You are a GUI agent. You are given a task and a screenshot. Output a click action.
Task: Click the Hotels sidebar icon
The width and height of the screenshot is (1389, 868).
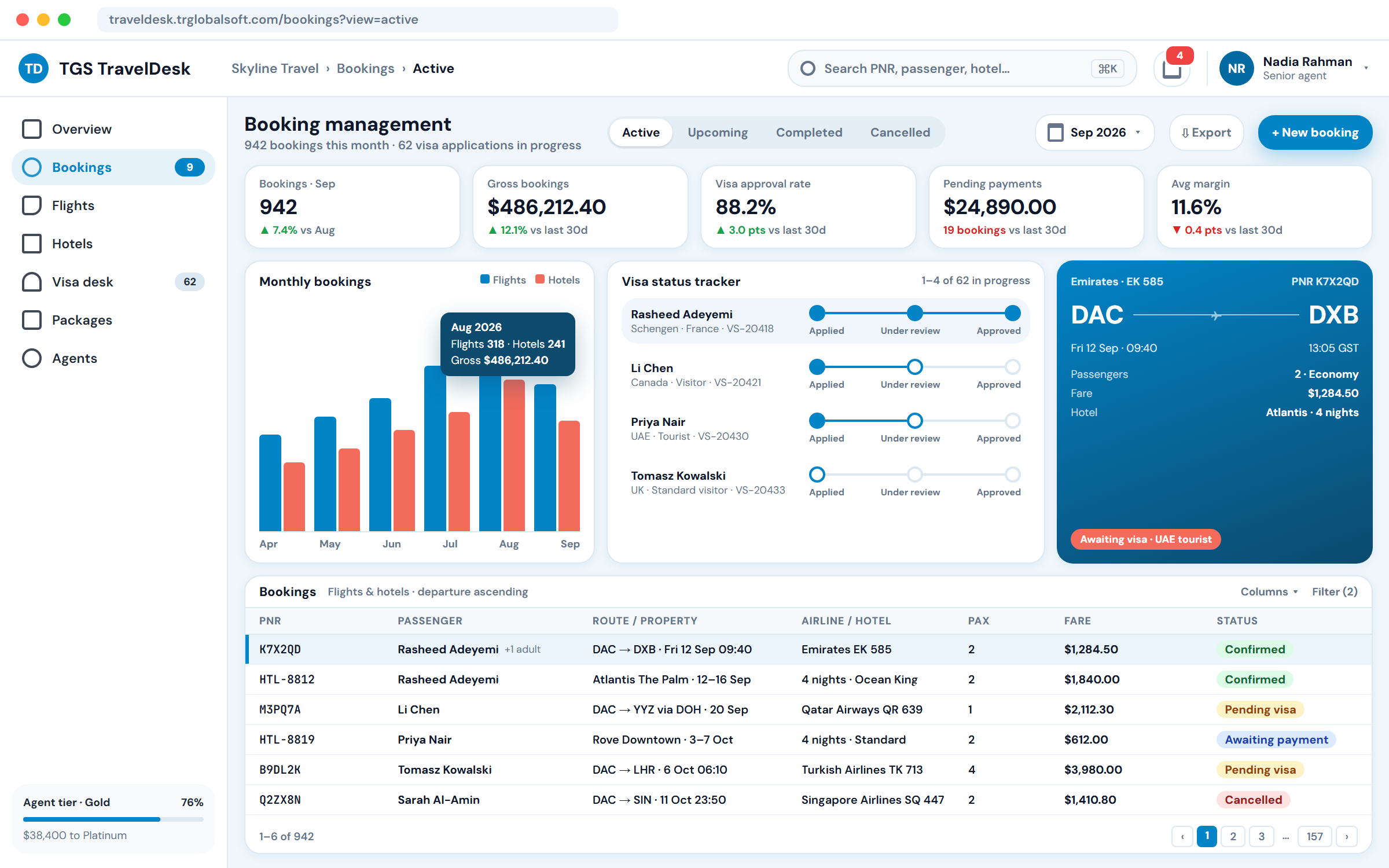coord(32,244)
